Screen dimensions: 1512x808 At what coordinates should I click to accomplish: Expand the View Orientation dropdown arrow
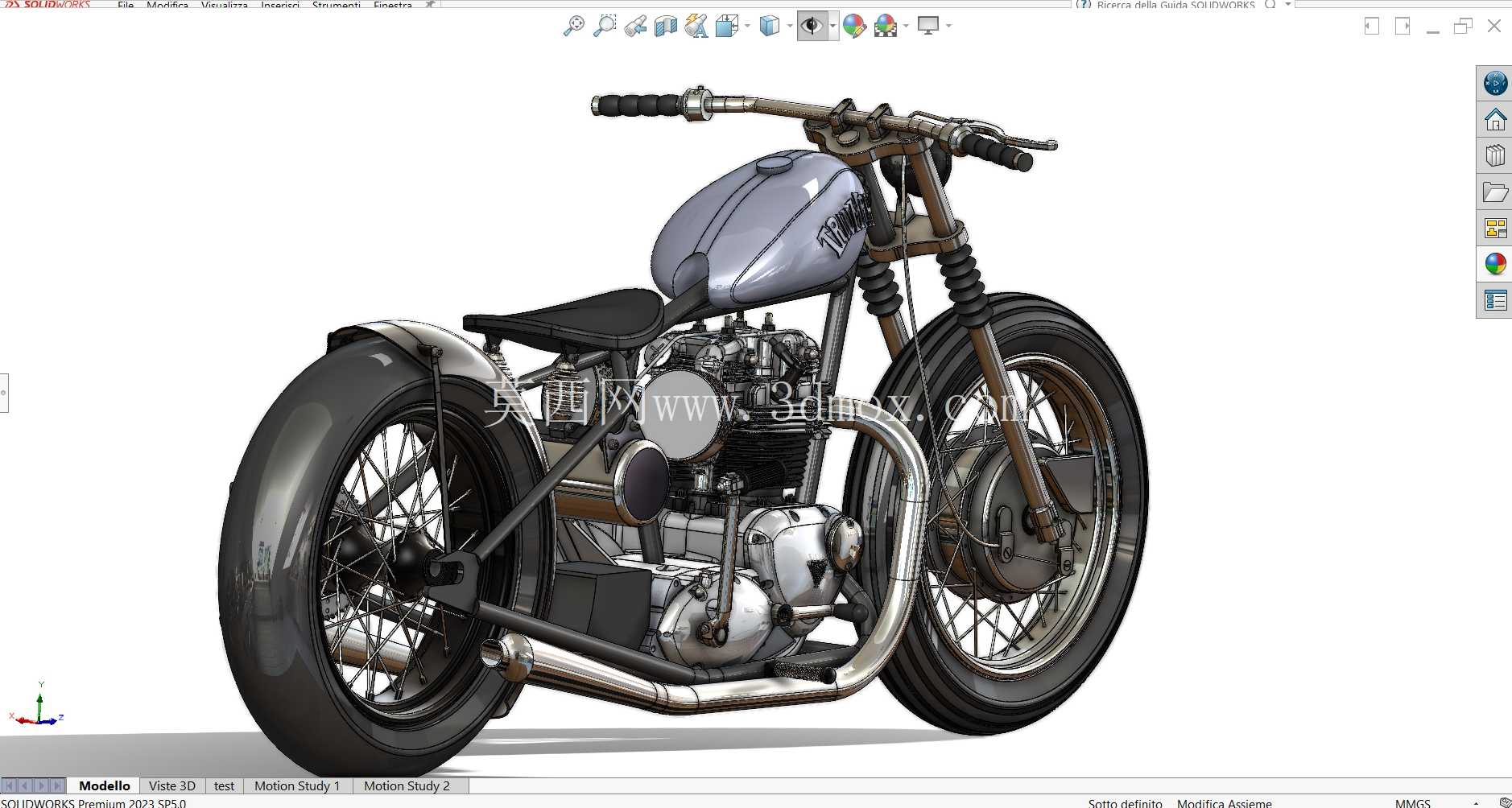tap(747, 26)
